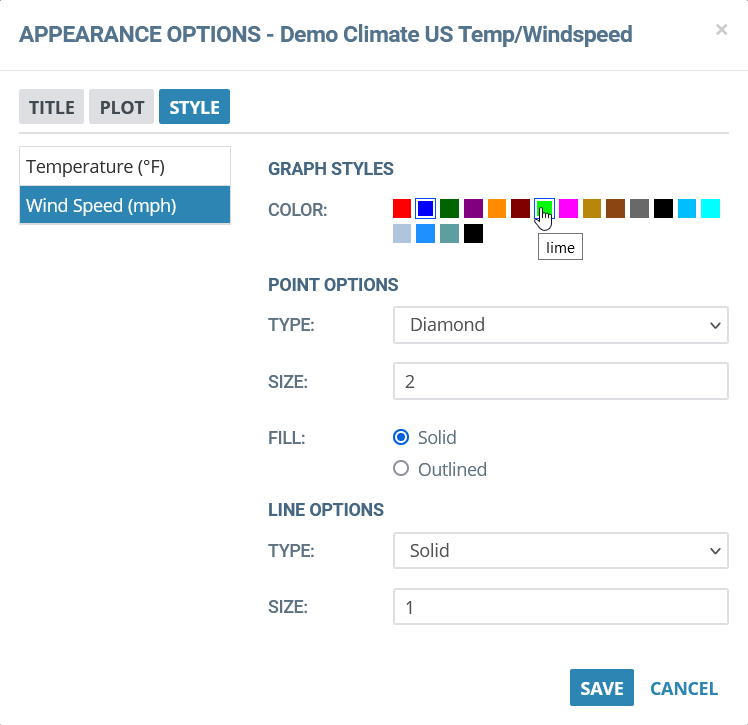Switch to the TITLE tab
This screenshot has height=725, width=748.
(52, 106)
